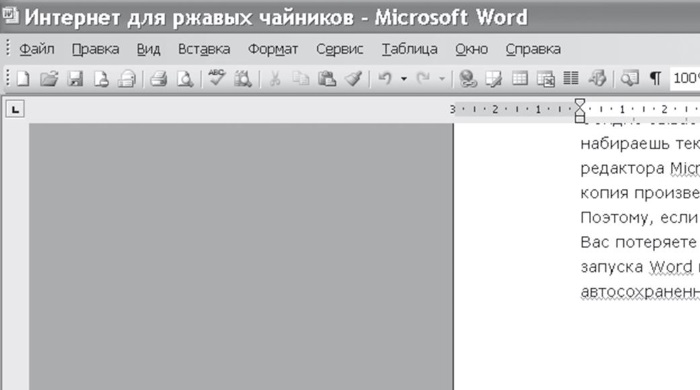The width and height of the screenshot is (700, 390).
Task: Open the Файл menu
Action: point(37,49)
